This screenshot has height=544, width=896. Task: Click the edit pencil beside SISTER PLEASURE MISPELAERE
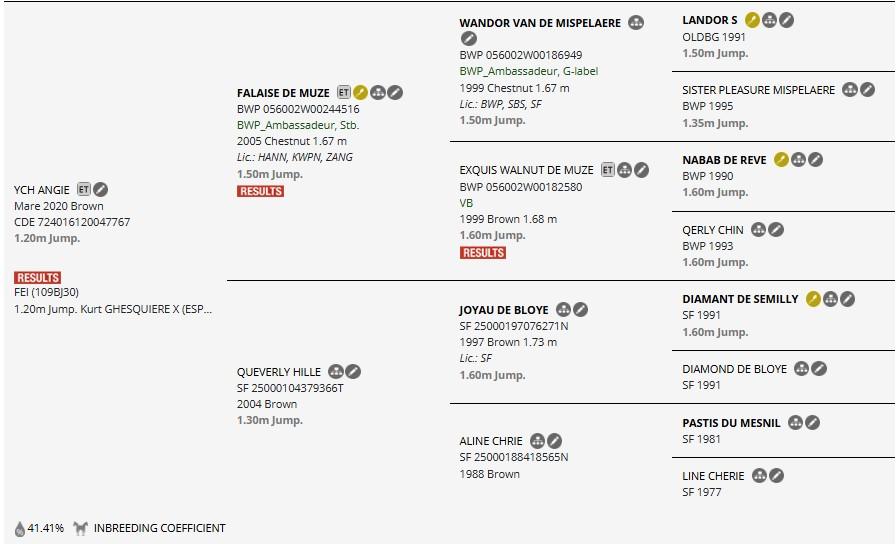[867, 90]
